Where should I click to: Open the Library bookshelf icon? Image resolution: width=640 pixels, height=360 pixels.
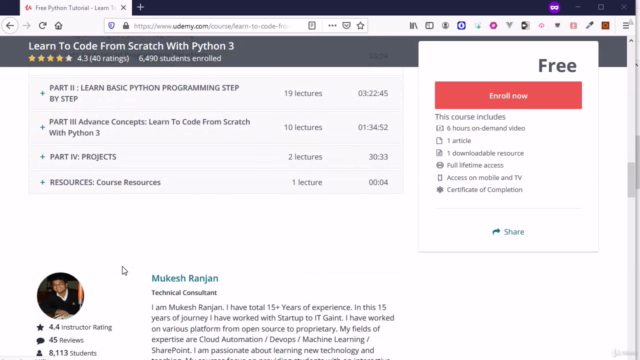tap(413, 26)
